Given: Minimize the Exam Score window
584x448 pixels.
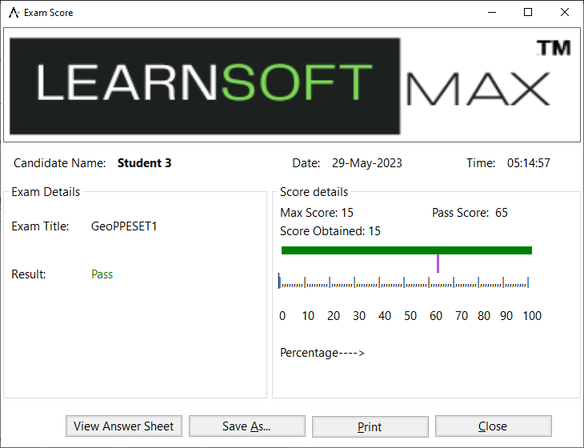Looking at the screenshot, I should click(492, 12).
